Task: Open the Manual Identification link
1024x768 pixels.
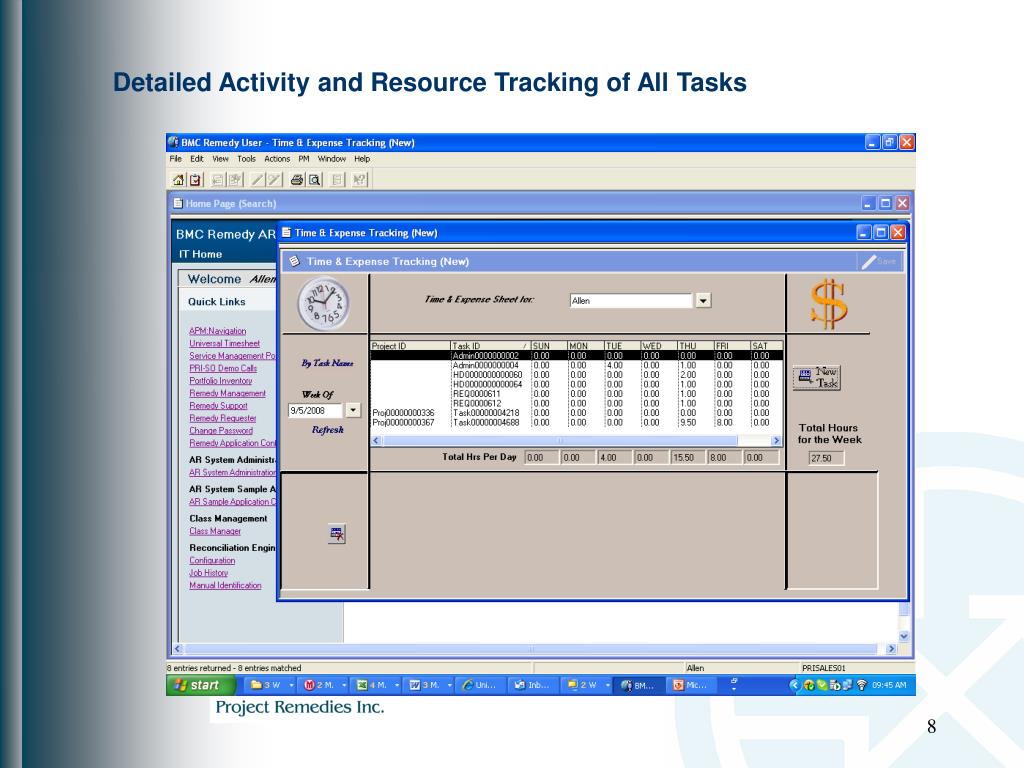Action: click(225, 585)
